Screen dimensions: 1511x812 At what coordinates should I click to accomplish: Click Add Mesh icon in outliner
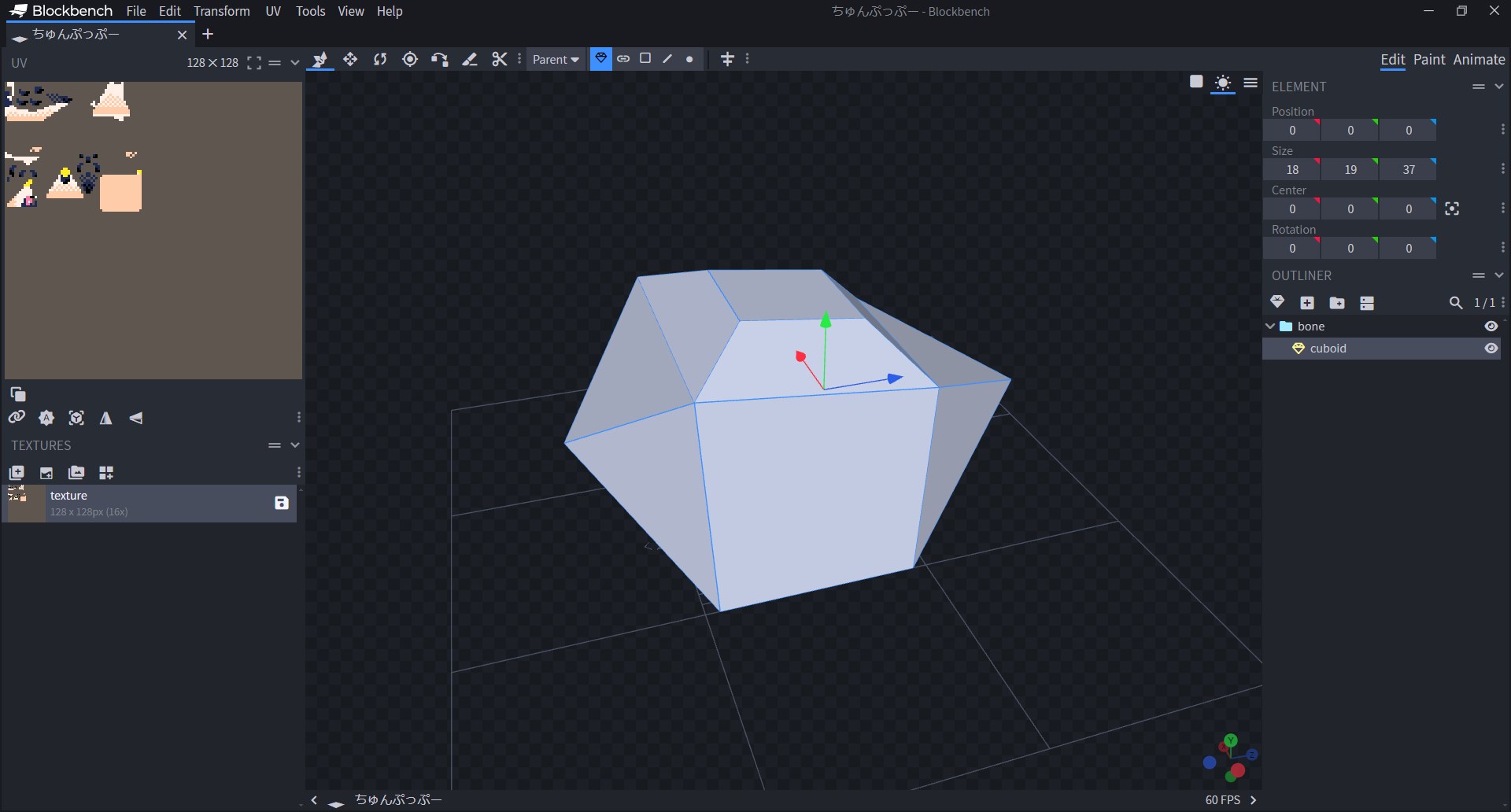(1277, 302)
